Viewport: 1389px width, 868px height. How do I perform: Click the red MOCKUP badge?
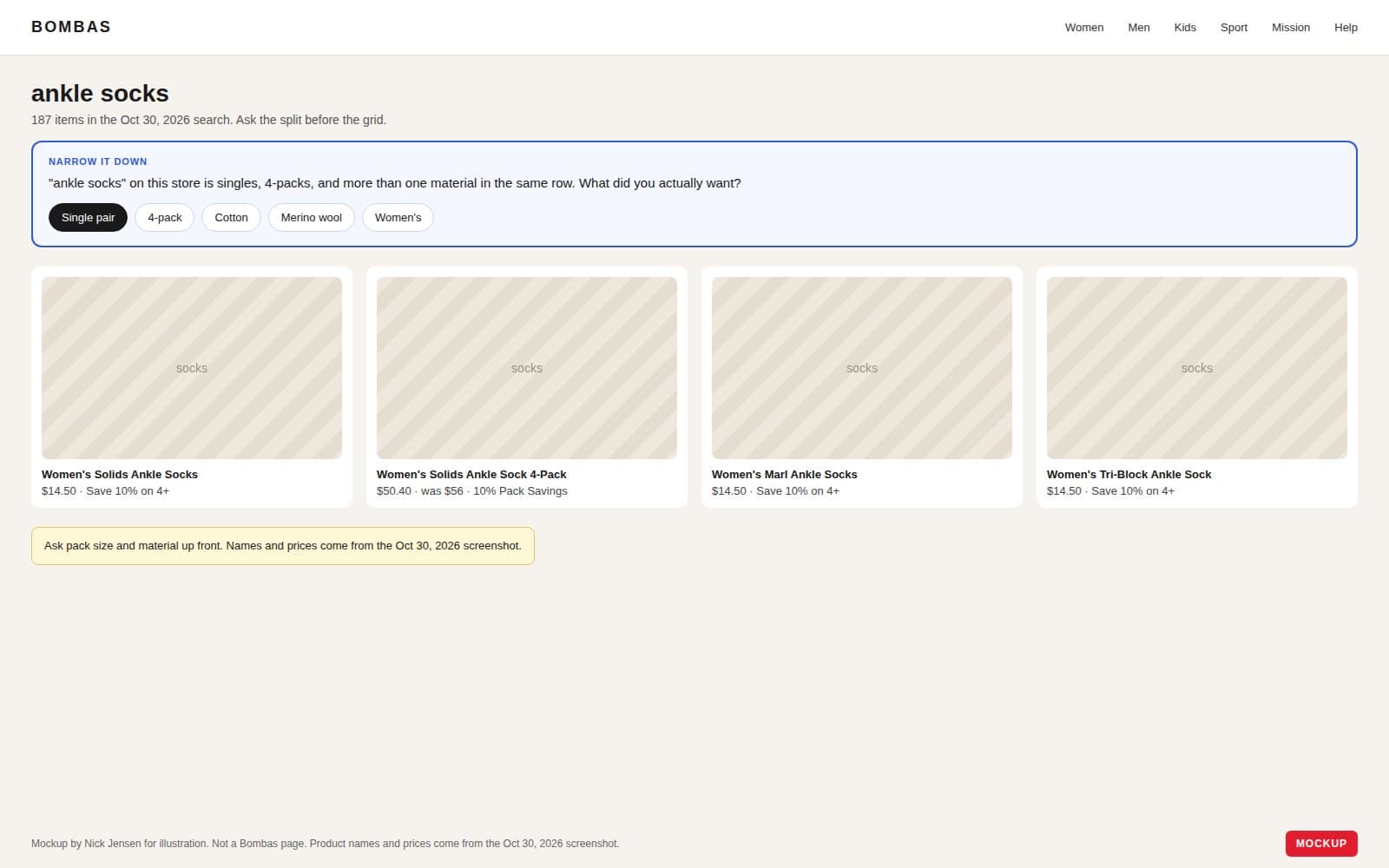(1321, 844)
